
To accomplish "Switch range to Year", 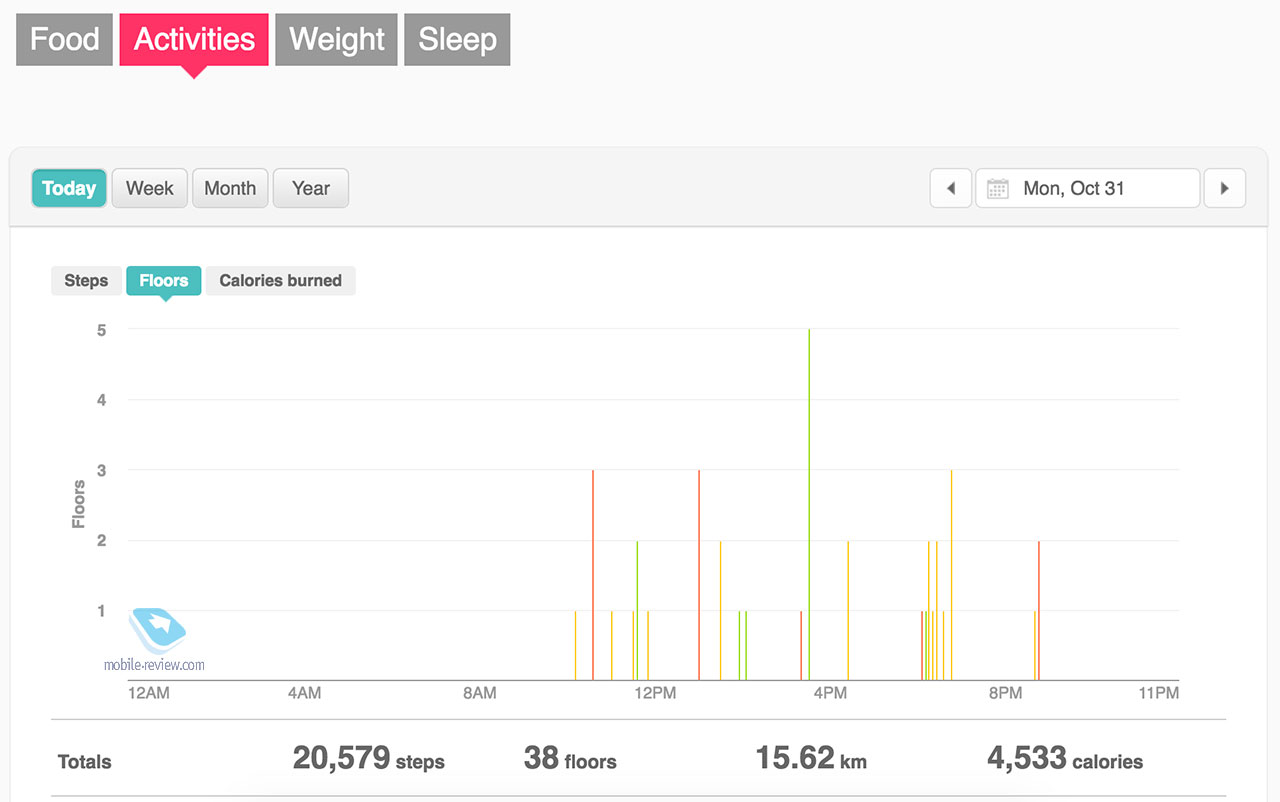I will (x=311, y=188).
